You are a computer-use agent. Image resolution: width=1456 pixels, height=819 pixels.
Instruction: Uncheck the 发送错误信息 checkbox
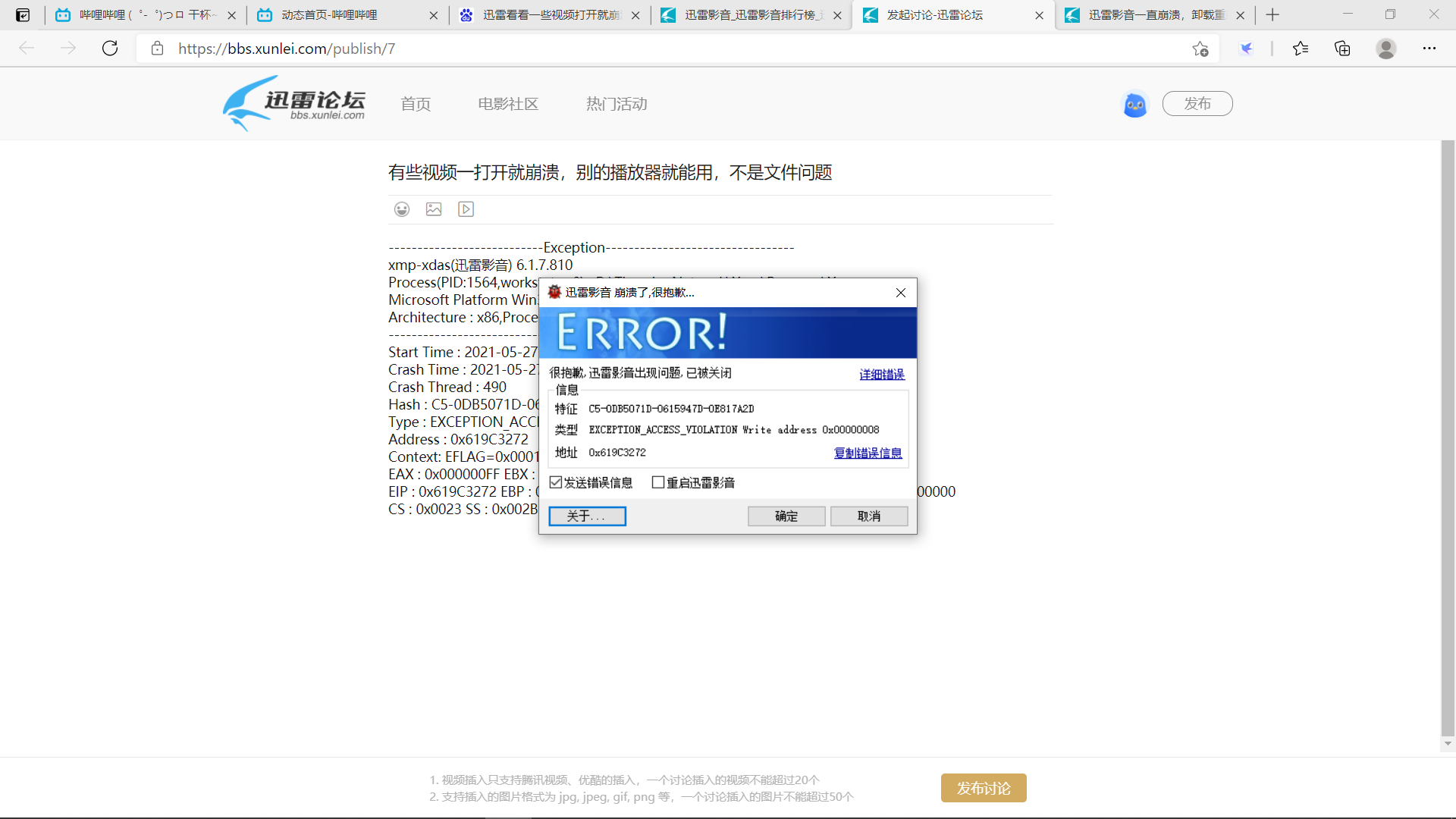pos(554,482)
